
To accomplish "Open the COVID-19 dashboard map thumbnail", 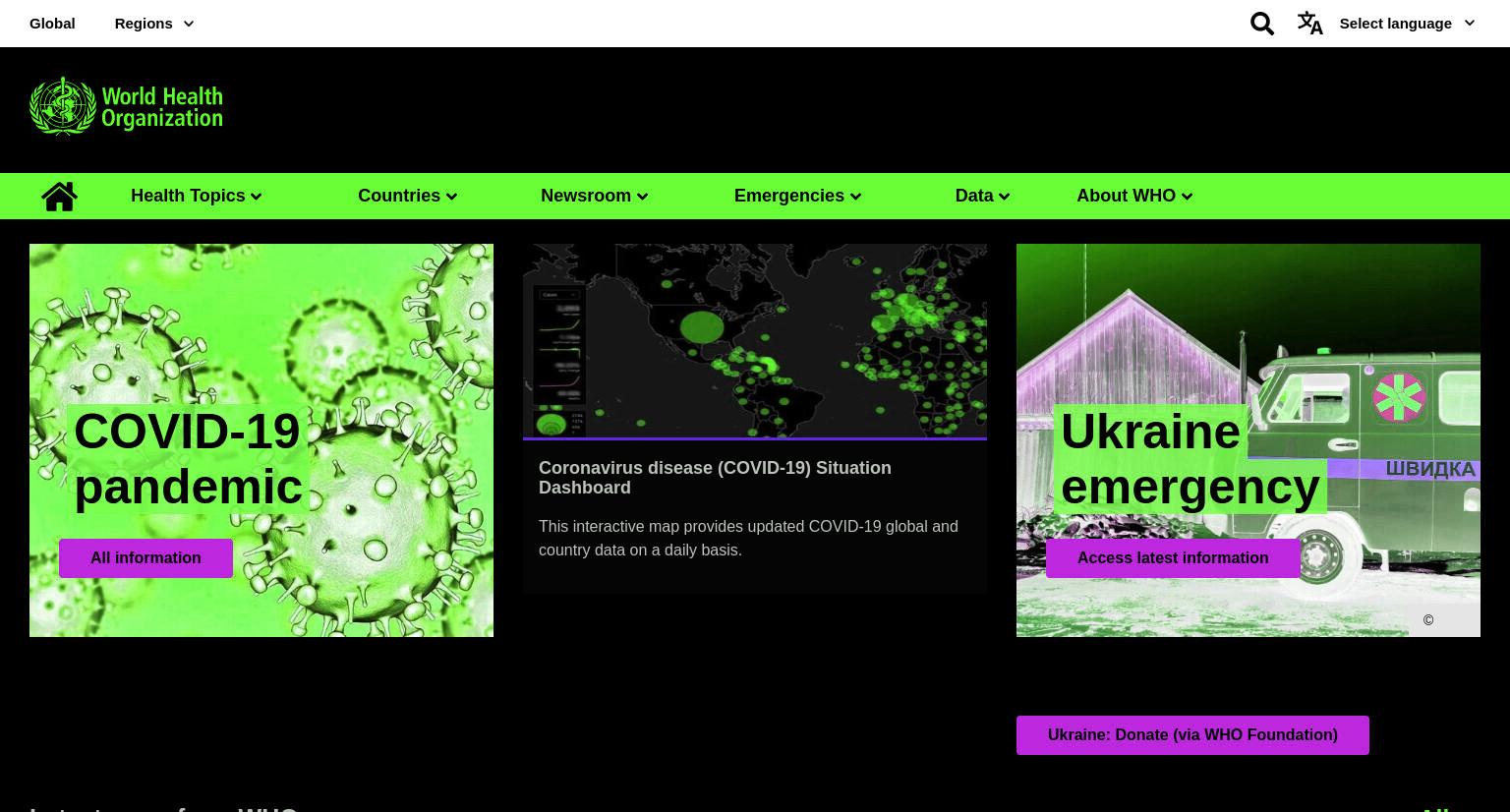I will pos(755,340).
